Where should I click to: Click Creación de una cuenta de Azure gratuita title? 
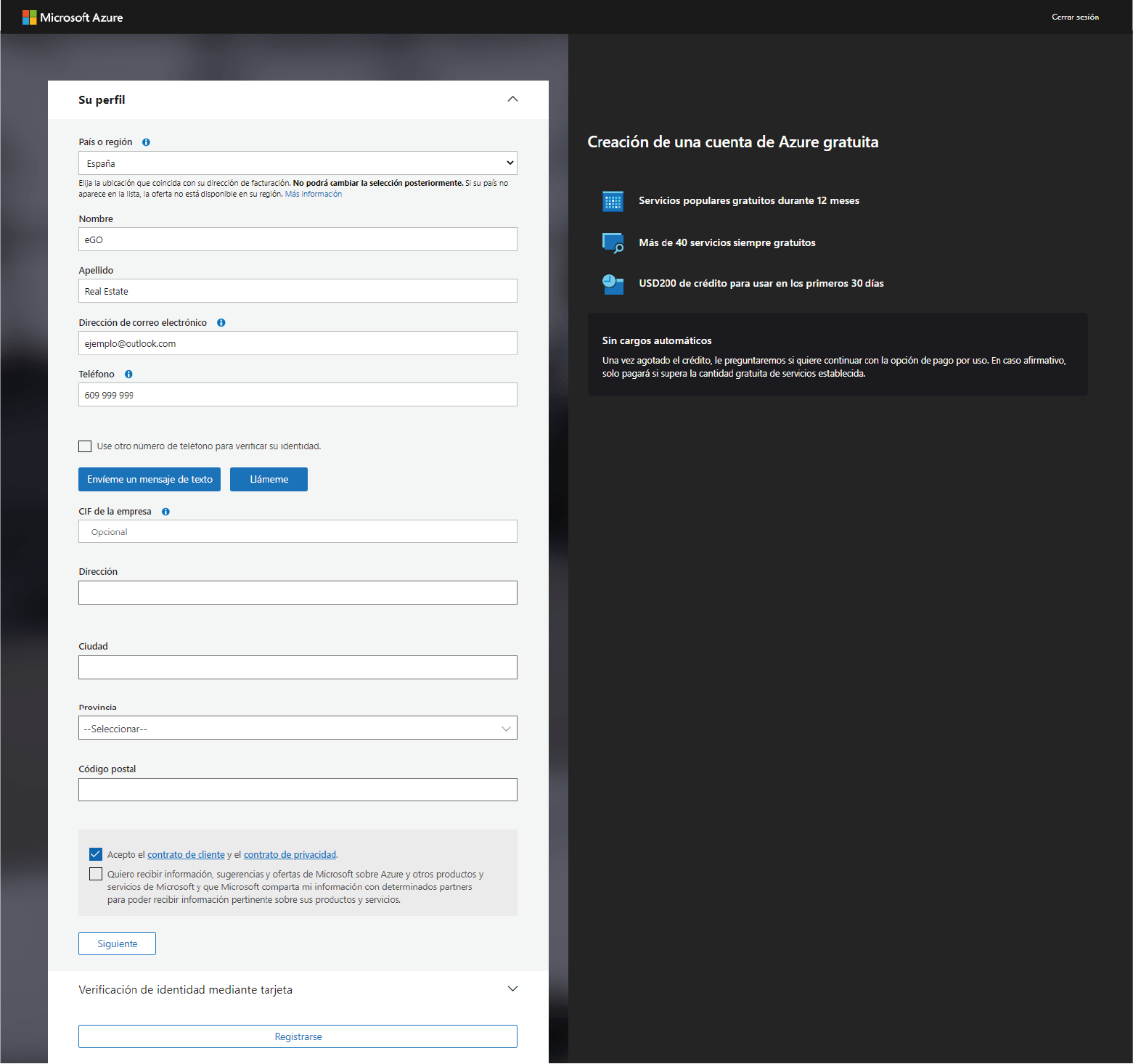point(732,142)
